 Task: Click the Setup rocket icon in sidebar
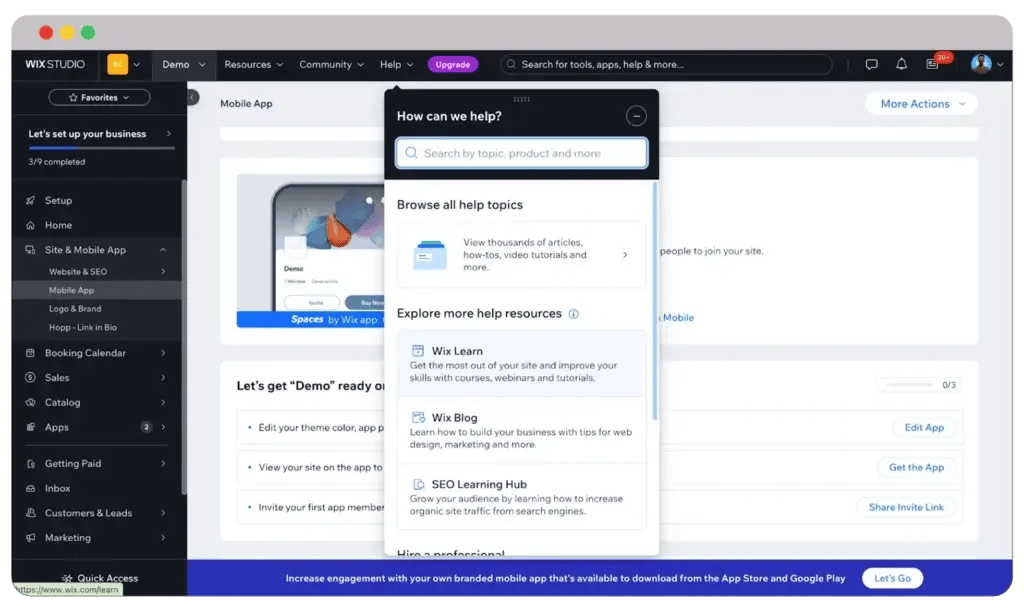tap(31, 201)
